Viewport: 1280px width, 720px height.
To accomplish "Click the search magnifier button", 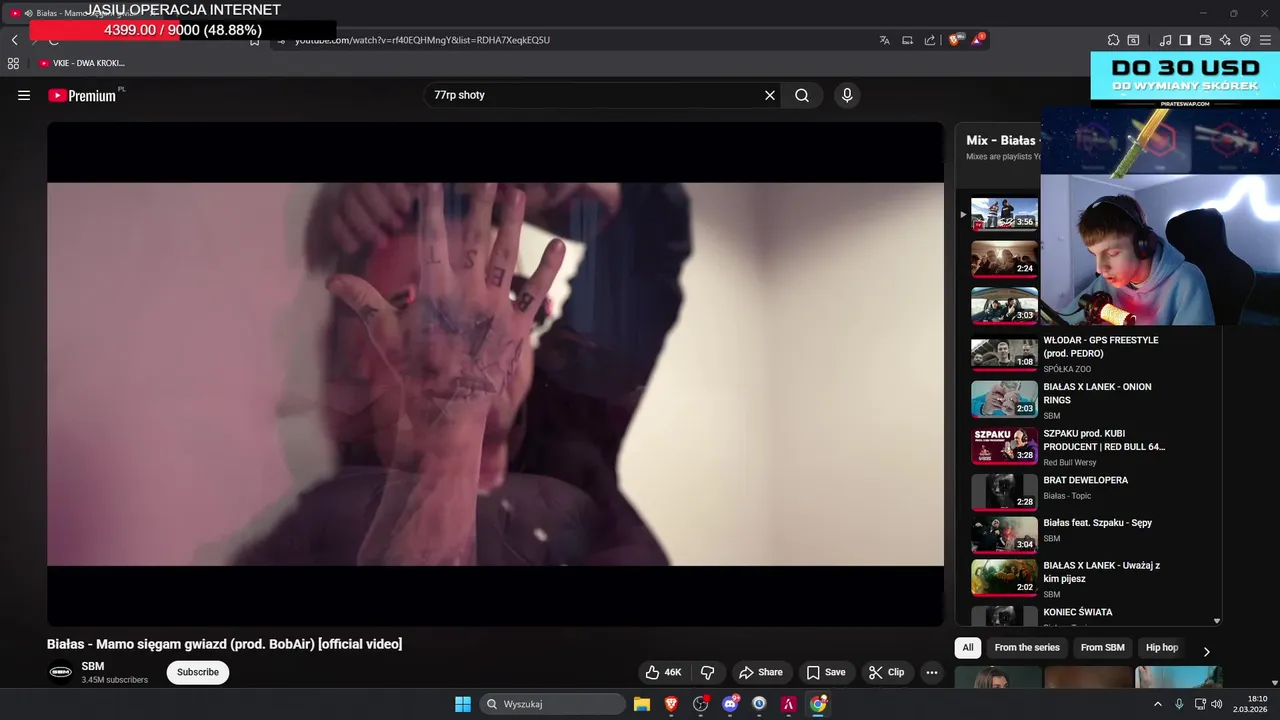I will [802, 95].
